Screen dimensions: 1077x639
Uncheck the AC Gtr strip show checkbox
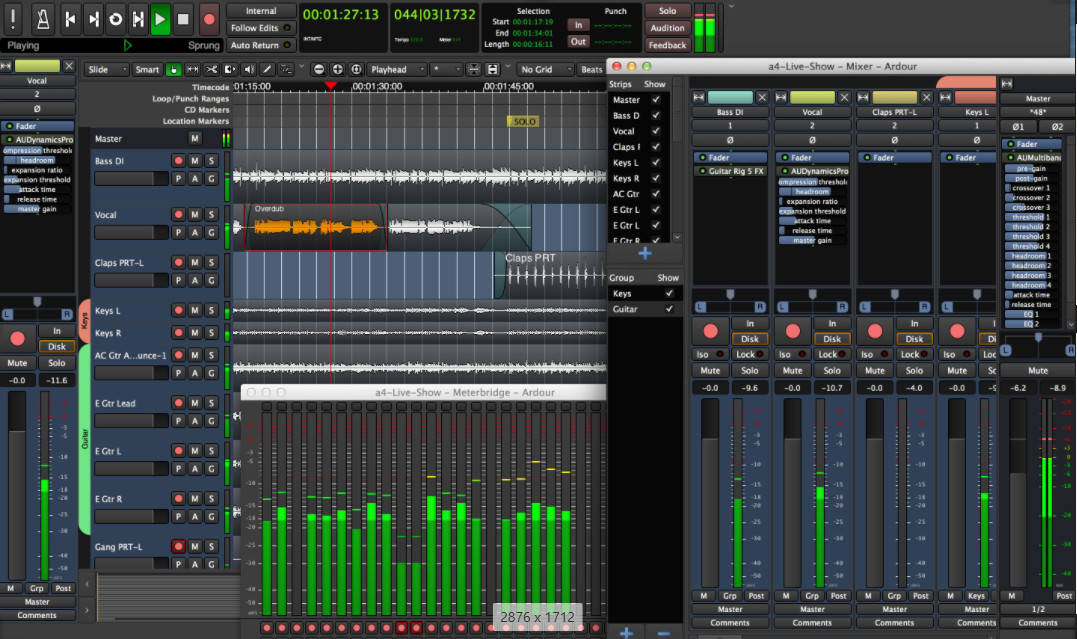[656, 194]
